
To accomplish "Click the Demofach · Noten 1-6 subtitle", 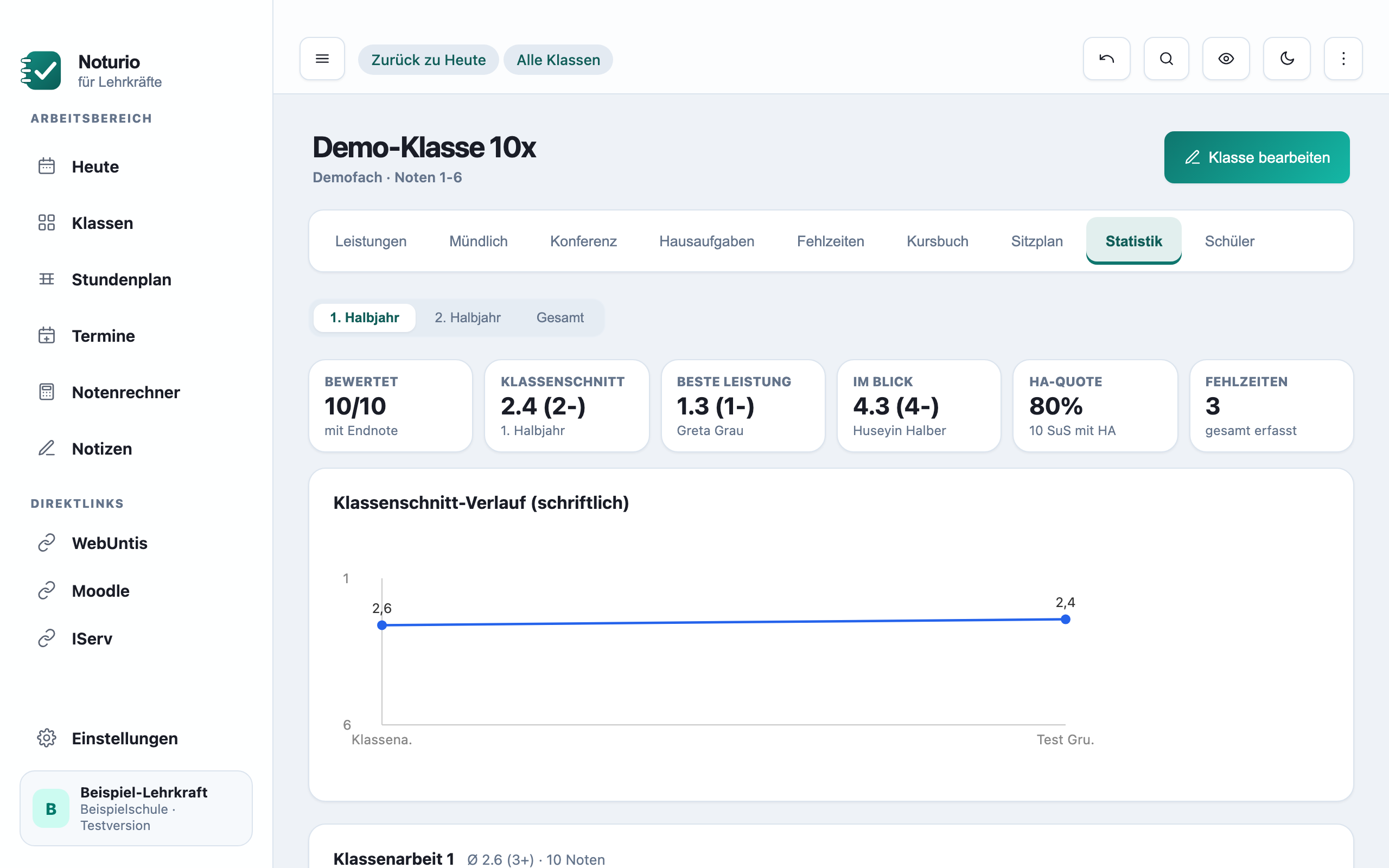I will coord(387,177).
